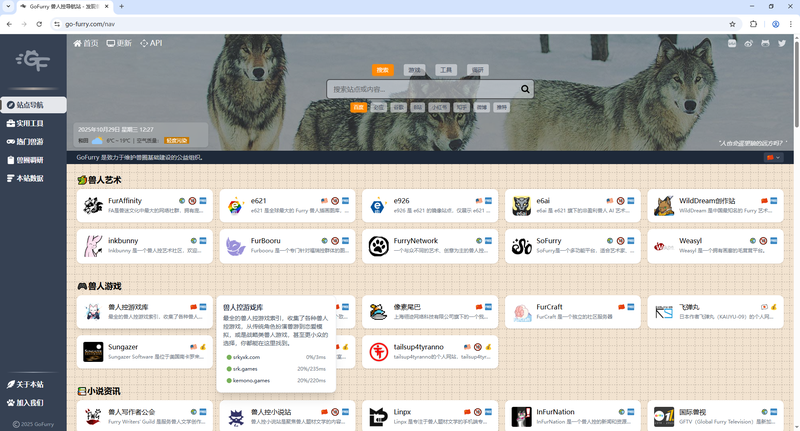Open the 飞弹丸 site logo
The width and height of the screenshot is (800, 431).
tap(664, 312)
